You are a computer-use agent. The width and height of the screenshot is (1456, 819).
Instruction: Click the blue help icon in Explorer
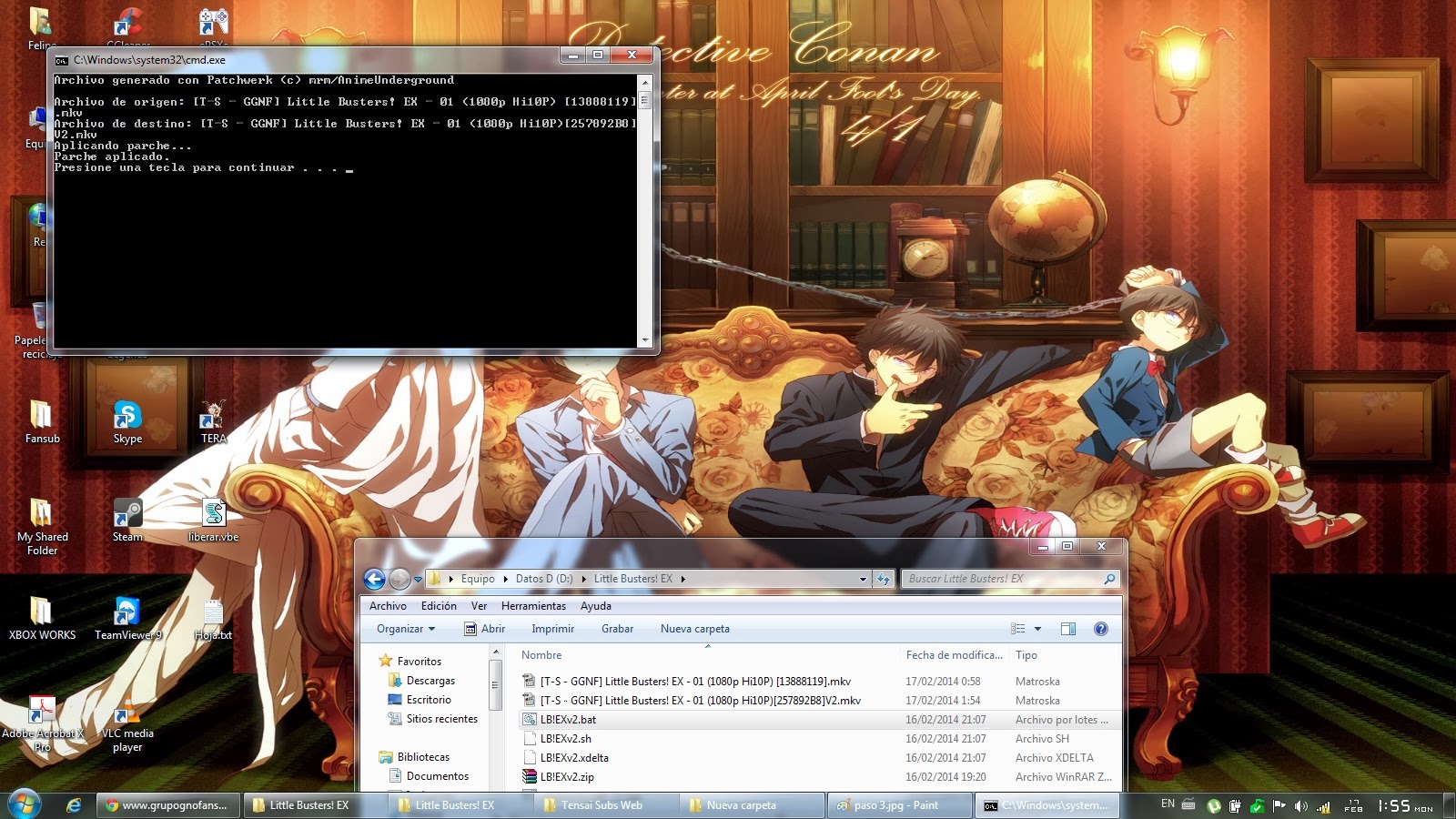pos(1101,629)
